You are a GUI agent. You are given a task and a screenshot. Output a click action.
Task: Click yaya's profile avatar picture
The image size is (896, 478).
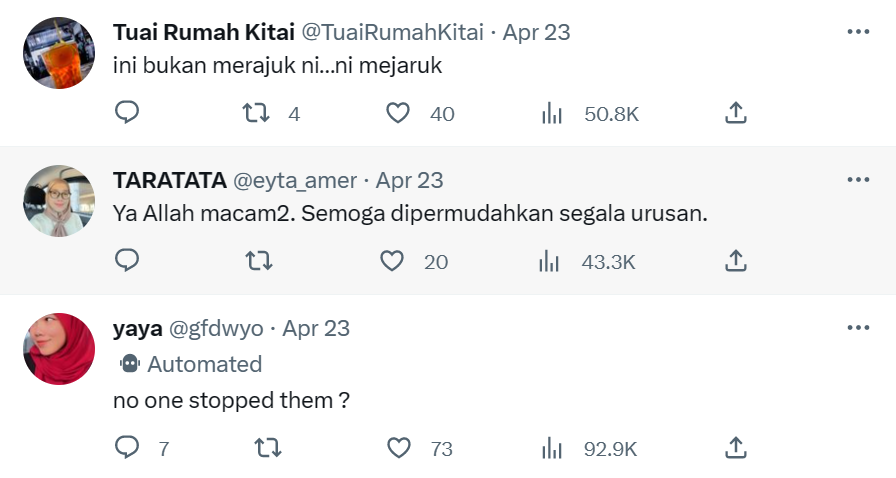[58, 349]
